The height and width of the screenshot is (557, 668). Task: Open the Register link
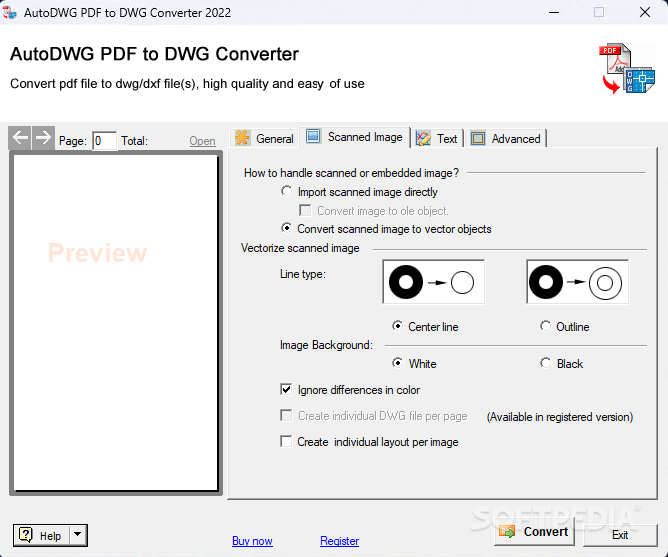[x=340, y=540]
